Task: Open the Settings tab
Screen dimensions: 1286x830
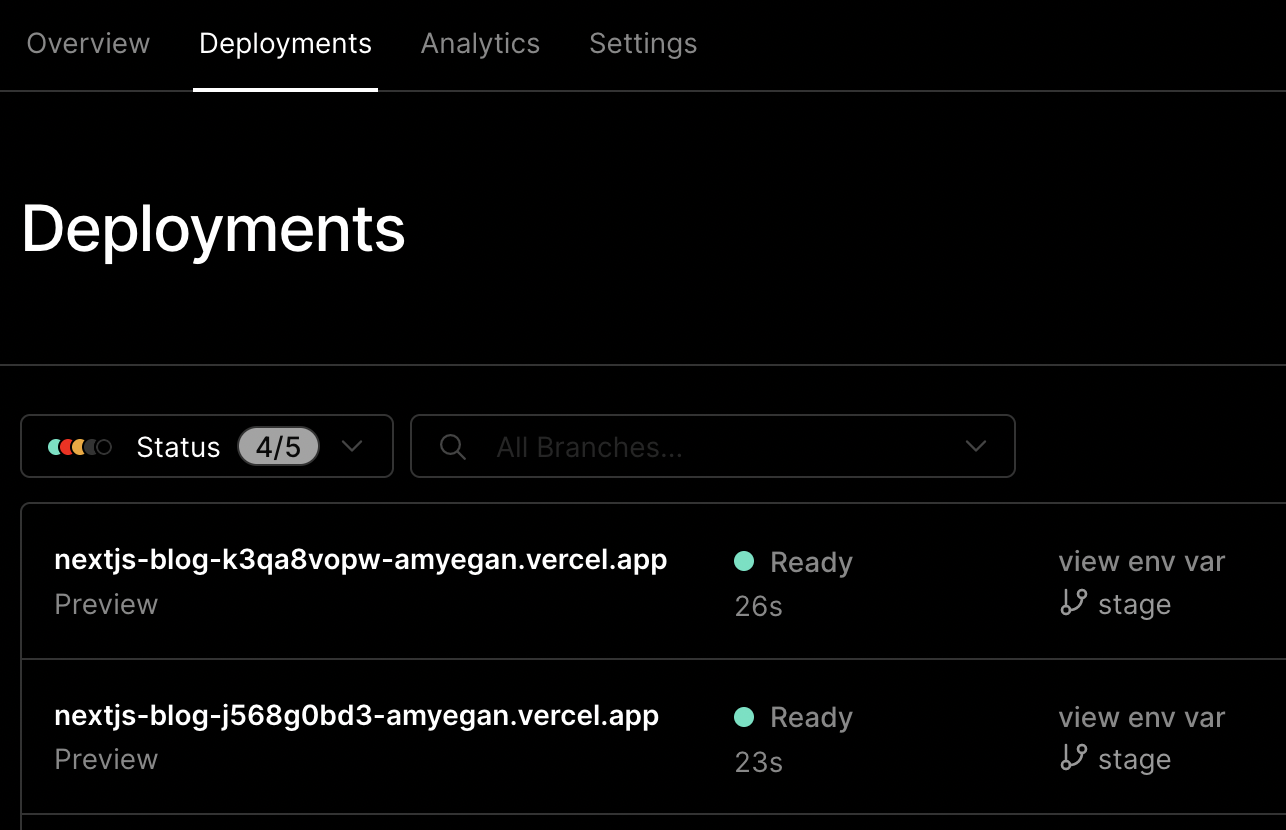Action: 643,44
